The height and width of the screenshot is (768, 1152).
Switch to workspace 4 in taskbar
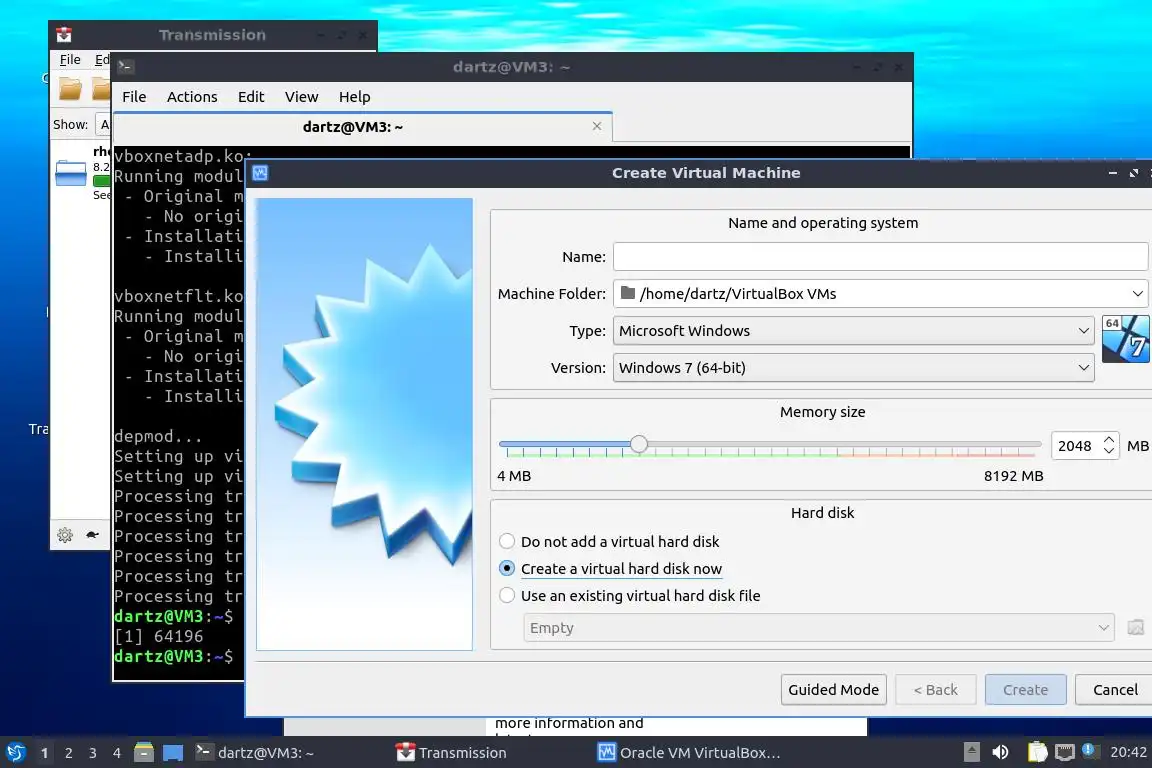(x=117, y=753)
